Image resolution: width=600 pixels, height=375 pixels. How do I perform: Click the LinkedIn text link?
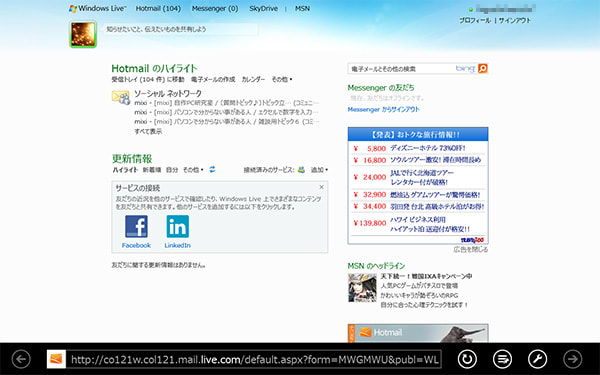point(178,245)
